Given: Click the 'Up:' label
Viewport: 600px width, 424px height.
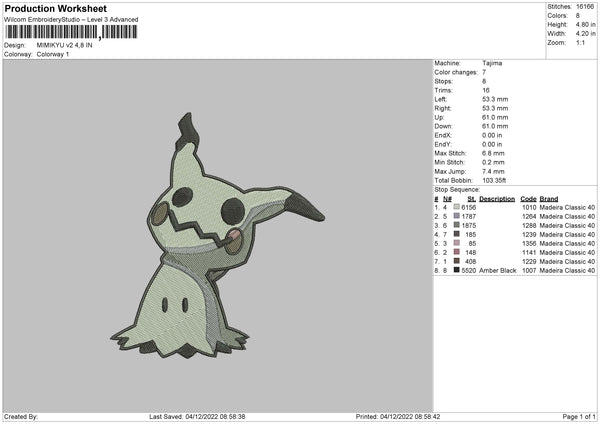Looking at the screenshot, I should 439,117.
